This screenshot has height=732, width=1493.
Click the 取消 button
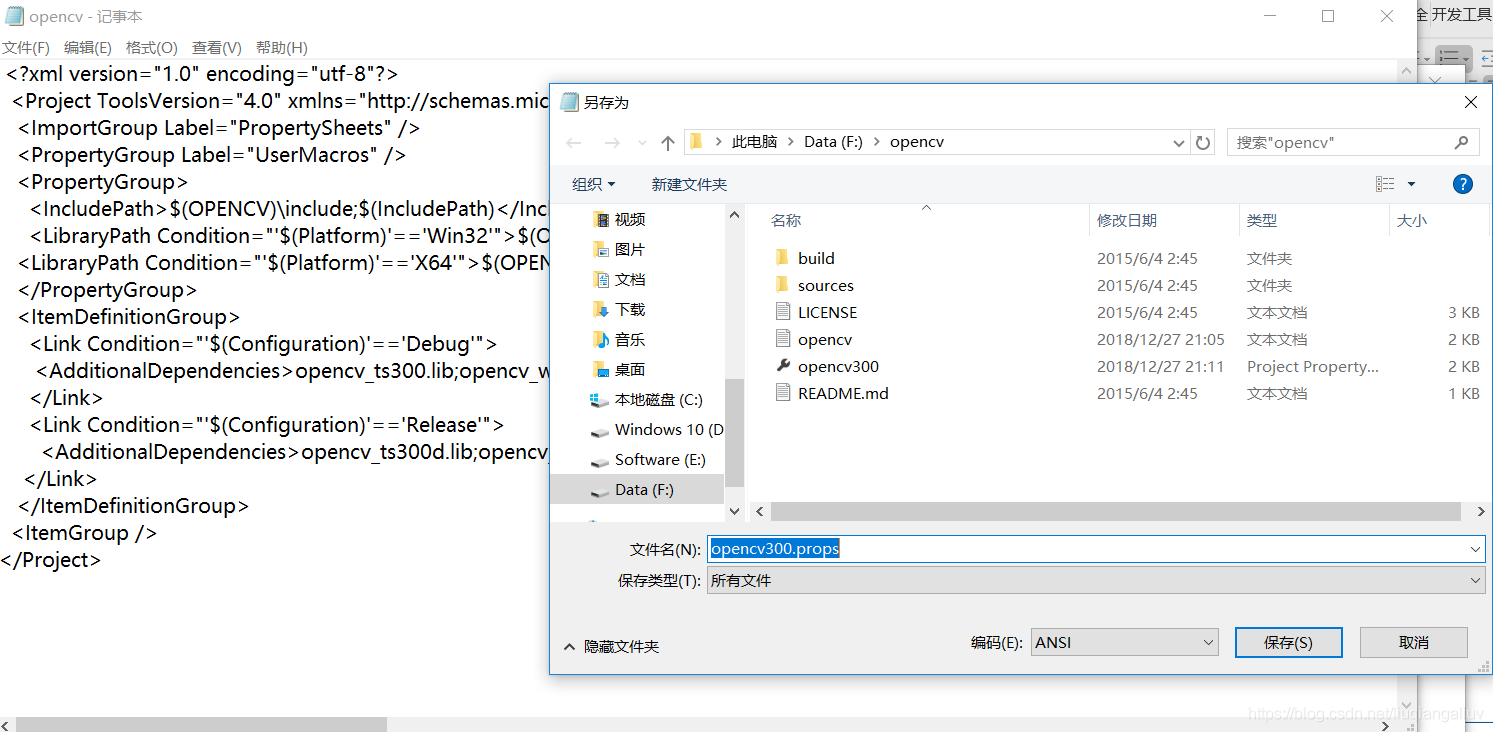point(1413,642)
